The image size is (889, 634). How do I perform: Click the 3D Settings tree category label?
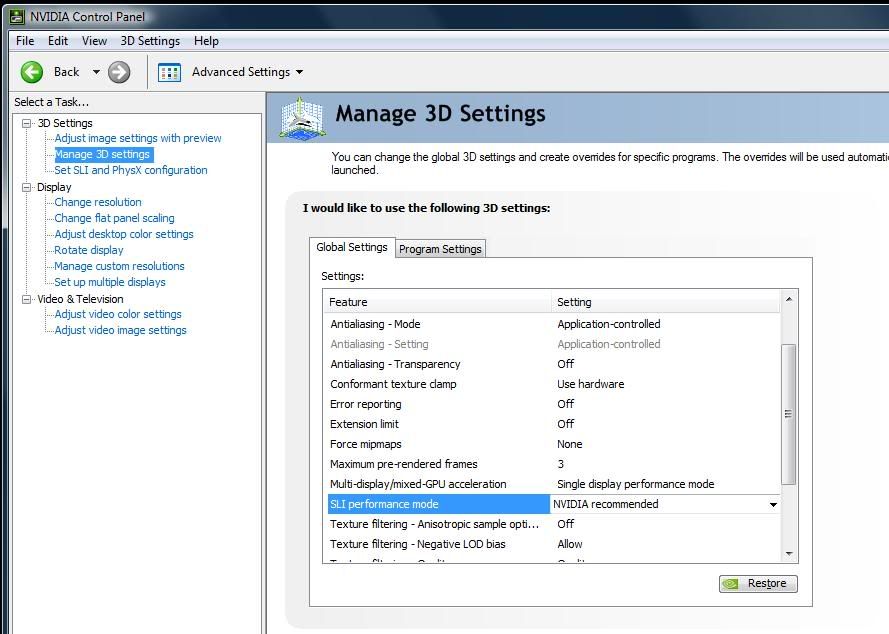[x=65, y=123]
